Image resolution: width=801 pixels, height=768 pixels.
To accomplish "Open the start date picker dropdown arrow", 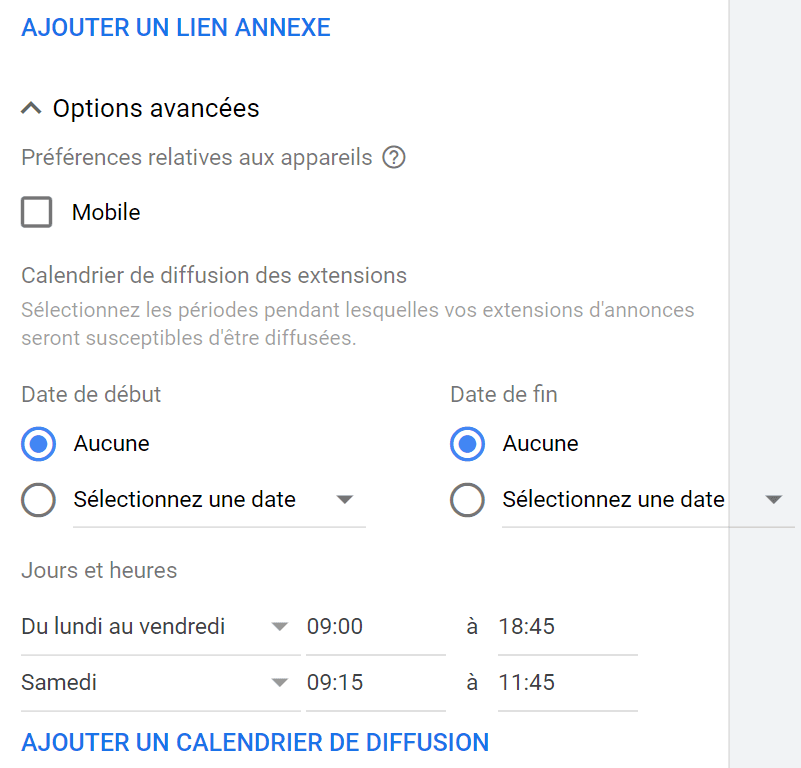I will point(345,499).
